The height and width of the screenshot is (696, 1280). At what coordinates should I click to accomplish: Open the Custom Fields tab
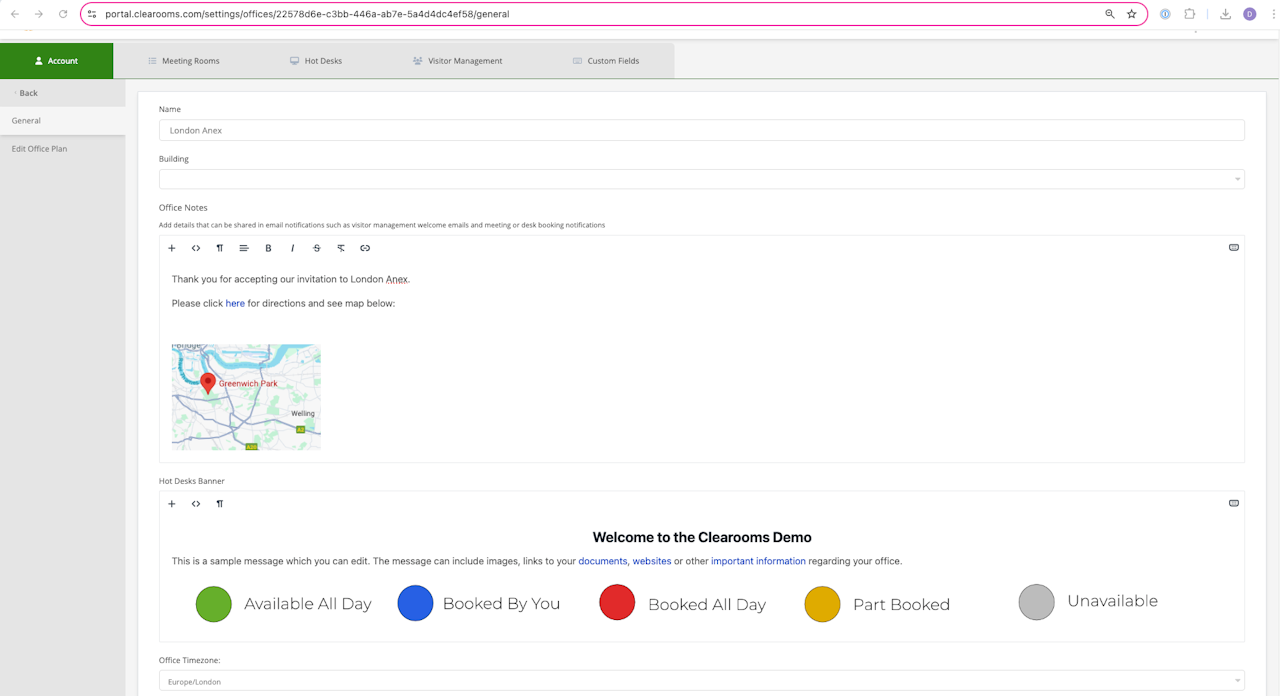[606, 61]
